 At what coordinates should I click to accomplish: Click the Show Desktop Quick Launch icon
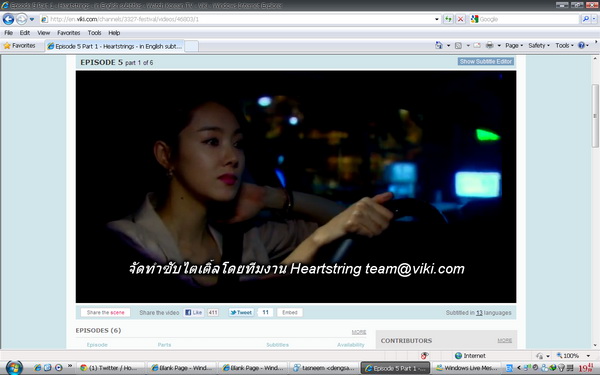click(47, 368)
